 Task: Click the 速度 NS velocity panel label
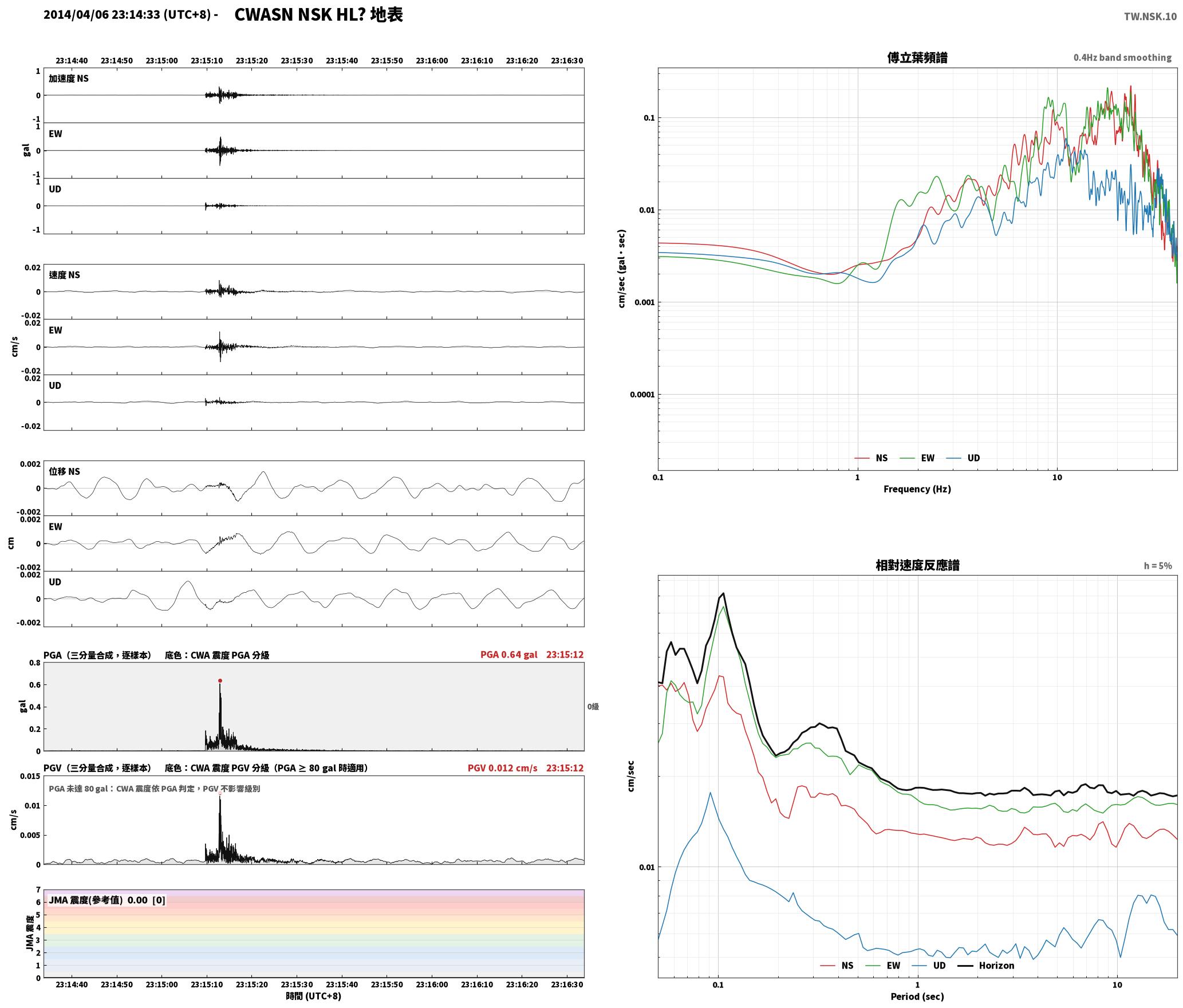(x=65, y=275)
